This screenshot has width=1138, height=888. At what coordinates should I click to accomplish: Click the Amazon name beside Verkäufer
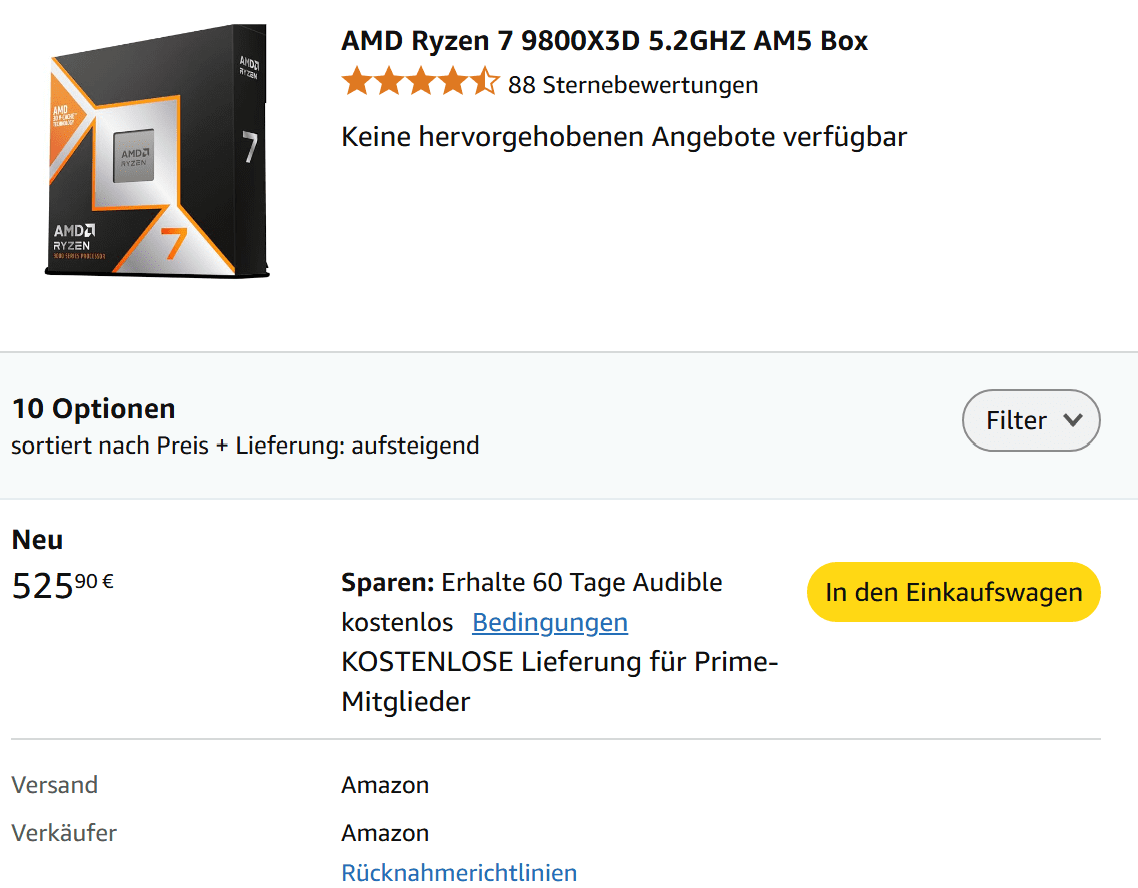(x=385, y=833)
